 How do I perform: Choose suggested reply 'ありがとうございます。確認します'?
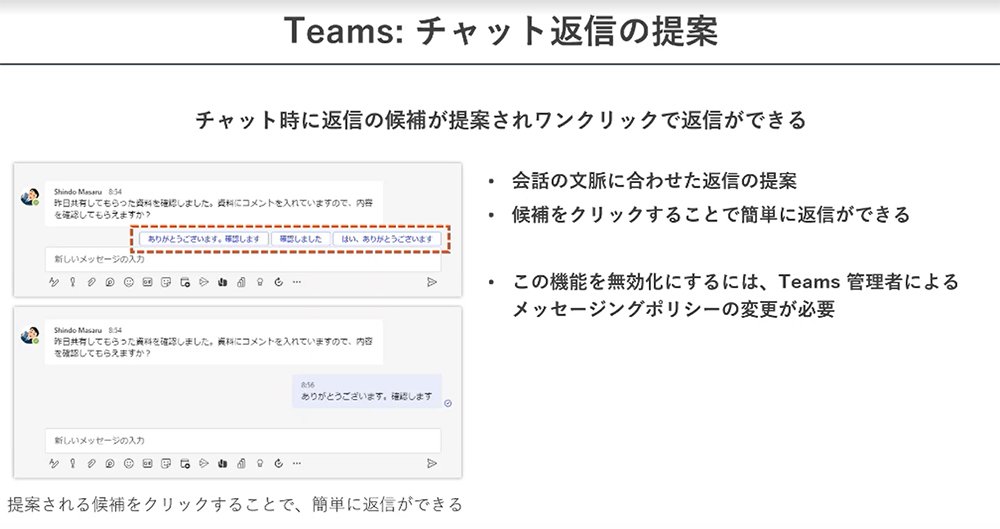click(203, 239)
